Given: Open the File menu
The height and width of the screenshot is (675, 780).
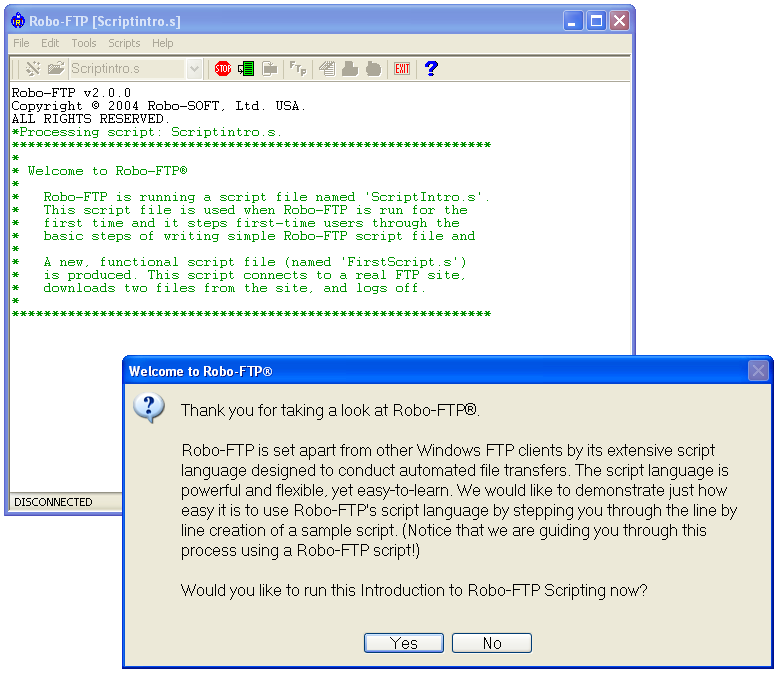Looking at the screenshot, I should coord(21,43).
